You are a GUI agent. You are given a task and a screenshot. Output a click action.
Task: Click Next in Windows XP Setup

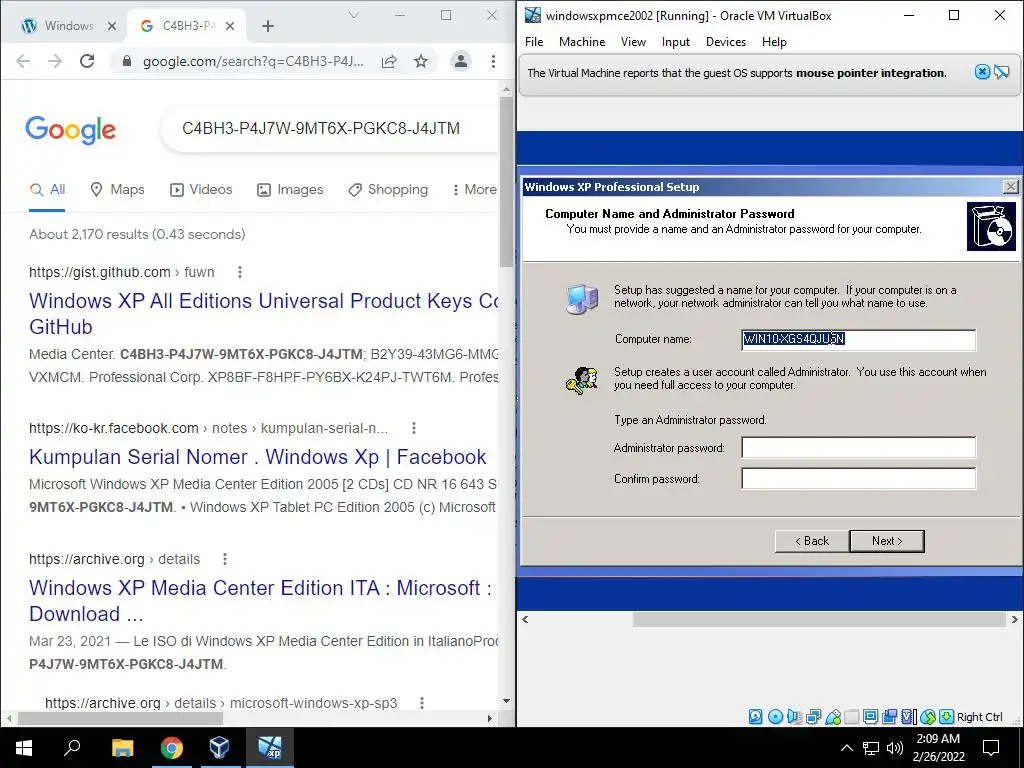click(x=887, y=541)
